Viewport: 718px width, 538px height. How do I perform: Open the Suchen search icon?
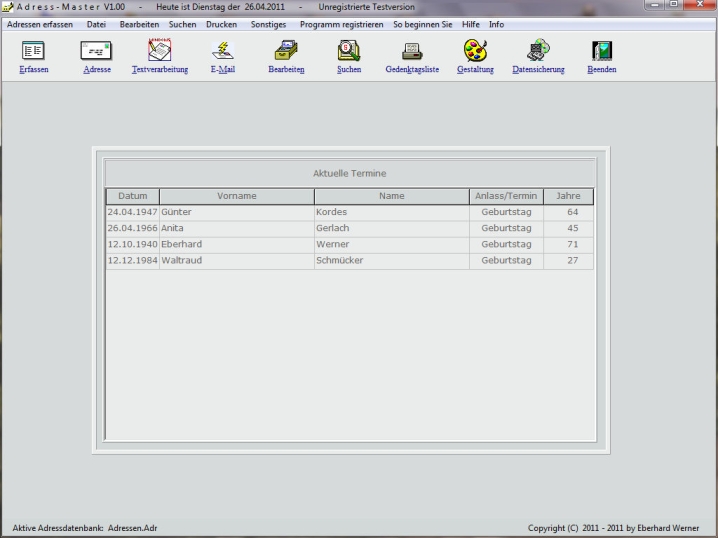(x=349, y=51)
